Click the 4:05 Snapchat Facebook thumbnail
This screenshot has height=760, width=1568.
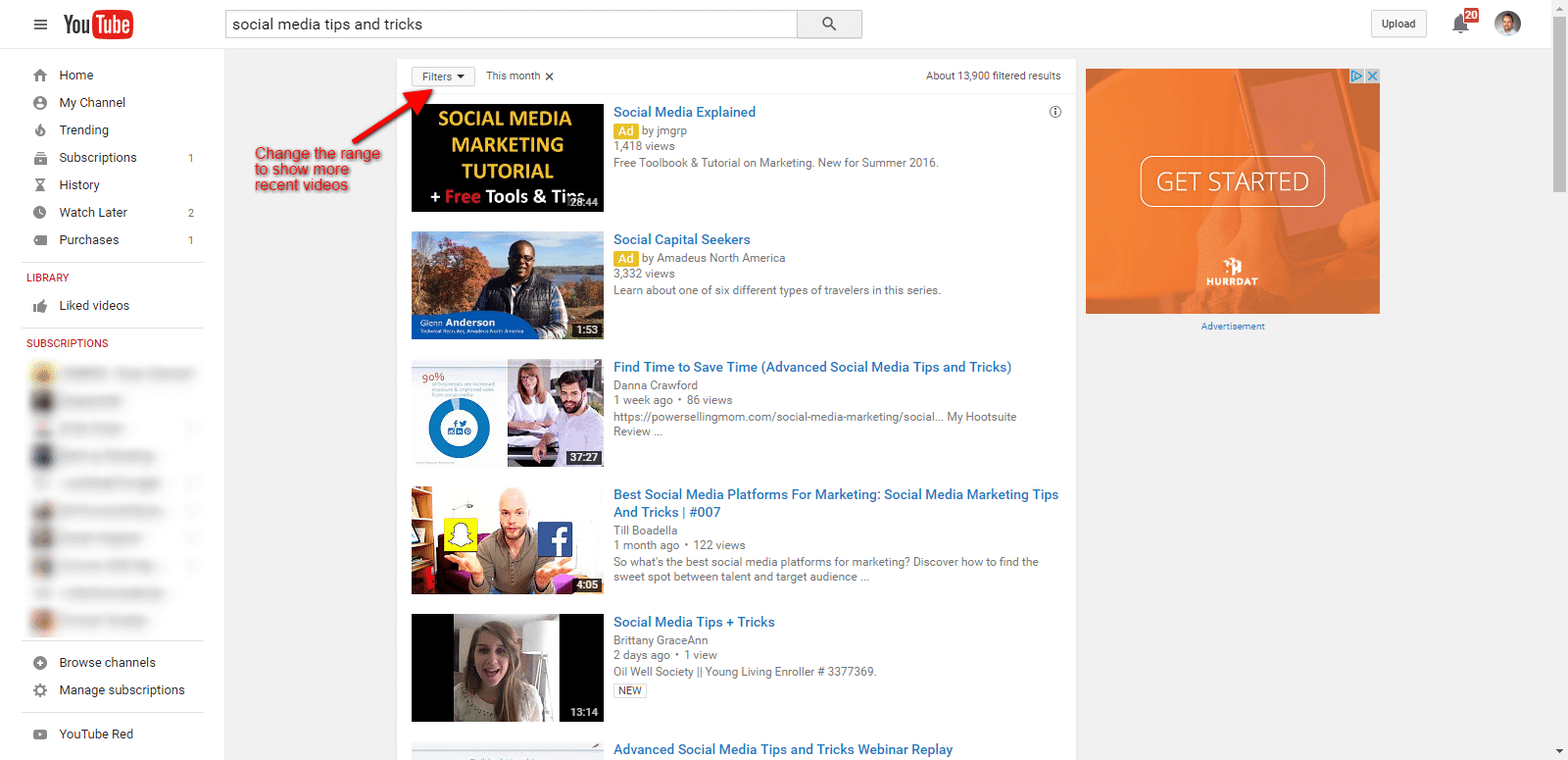pyautogui.click(x=508, y=540)
